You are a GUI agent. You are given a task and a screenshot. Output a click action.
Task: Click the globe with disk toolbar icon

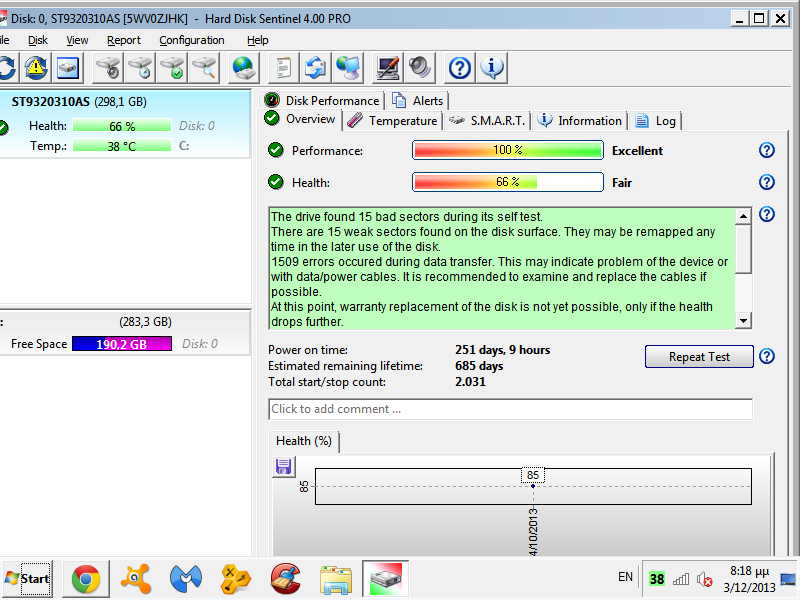coord(243,67)
